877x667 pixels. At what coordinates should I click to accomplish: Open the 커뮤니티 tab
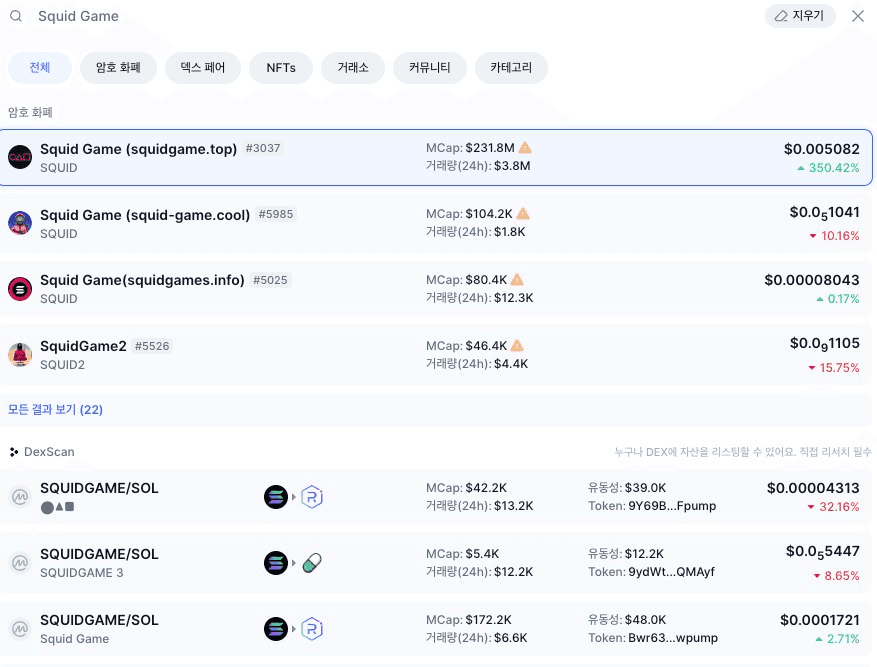click(x=430, y=68)
